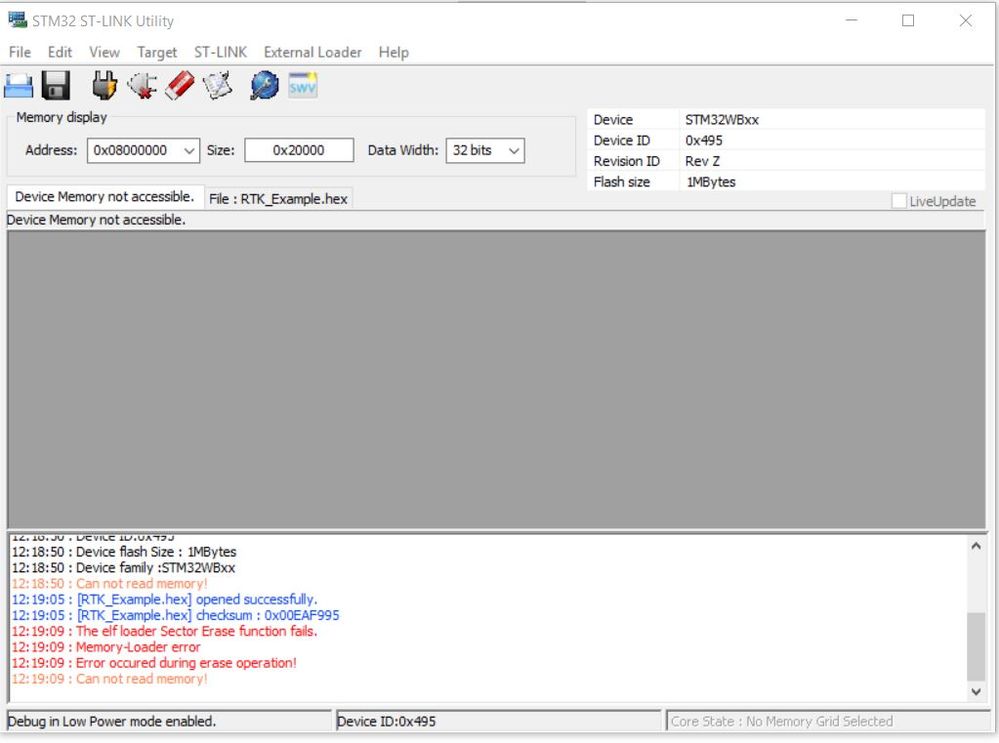The image size is (999, 743).
Task: Switch to Device Memory not accessible tab
Action: (x=104, y=197)
